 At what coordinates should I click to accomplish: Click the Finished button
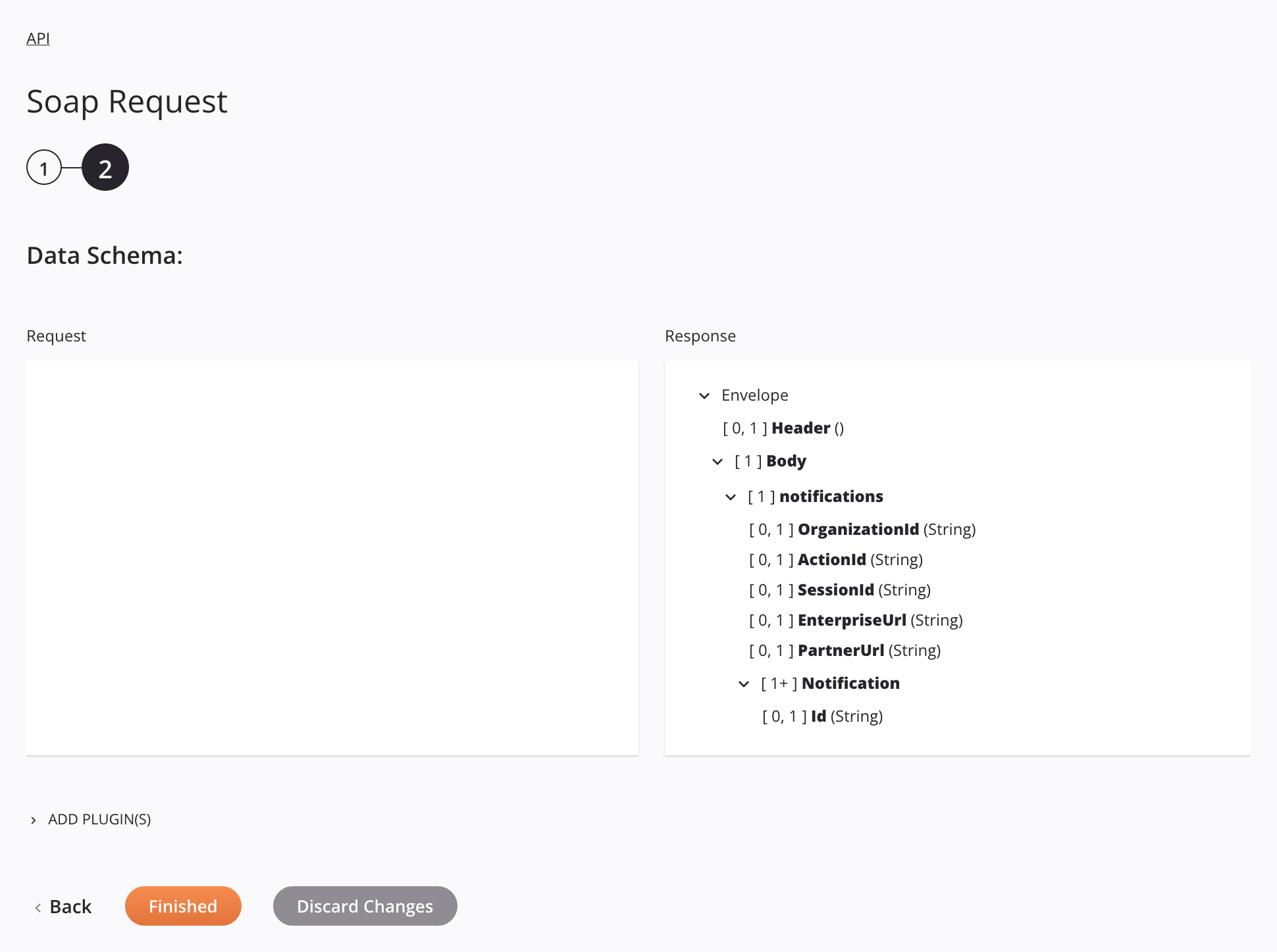(183, 905)
